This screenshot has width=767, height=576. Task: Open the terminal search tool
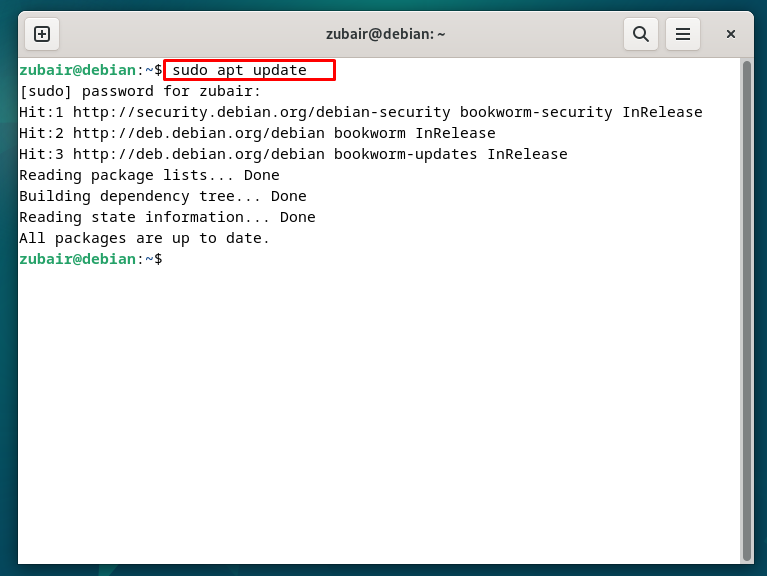pyautogui.click(x=641, y=34)
